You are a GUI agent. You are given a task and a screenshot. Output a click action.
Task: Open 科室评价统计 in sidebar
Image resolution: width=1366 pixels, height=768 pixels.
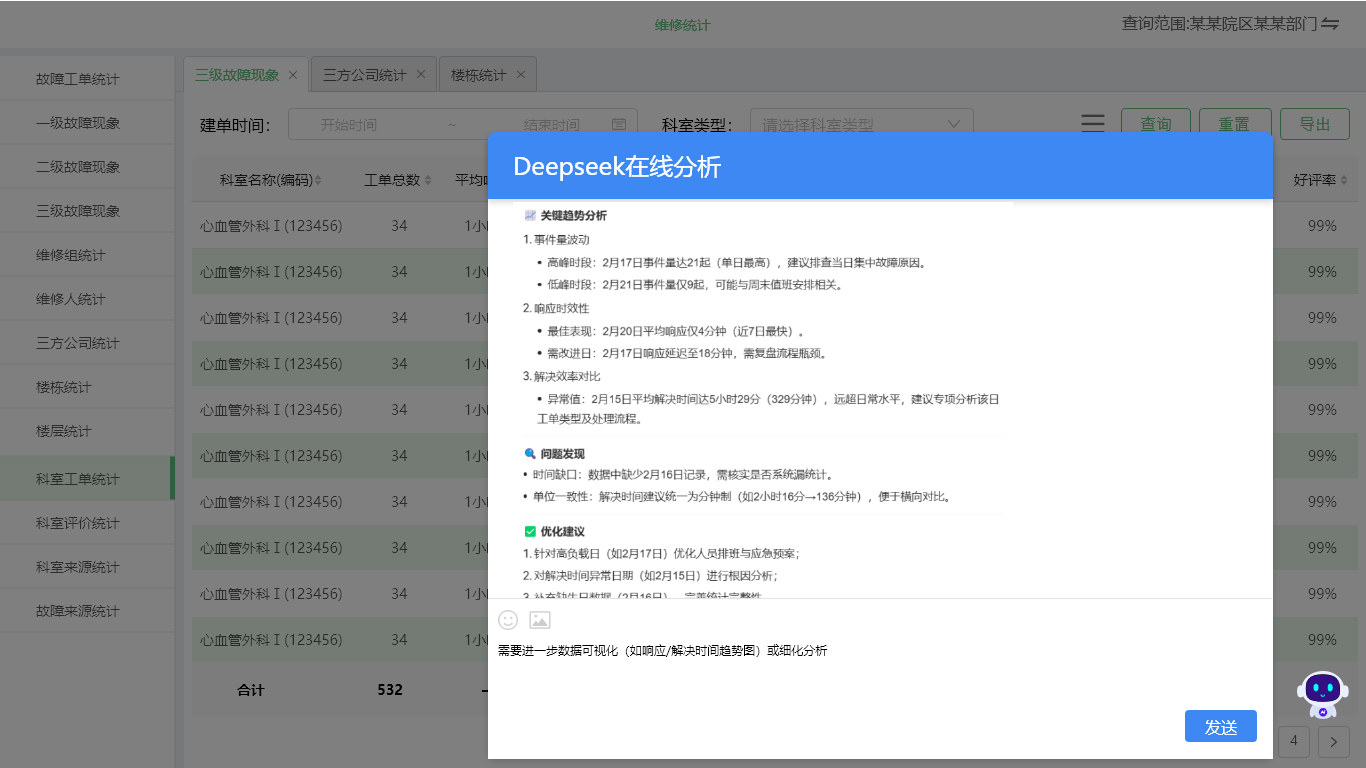[87, 523]
